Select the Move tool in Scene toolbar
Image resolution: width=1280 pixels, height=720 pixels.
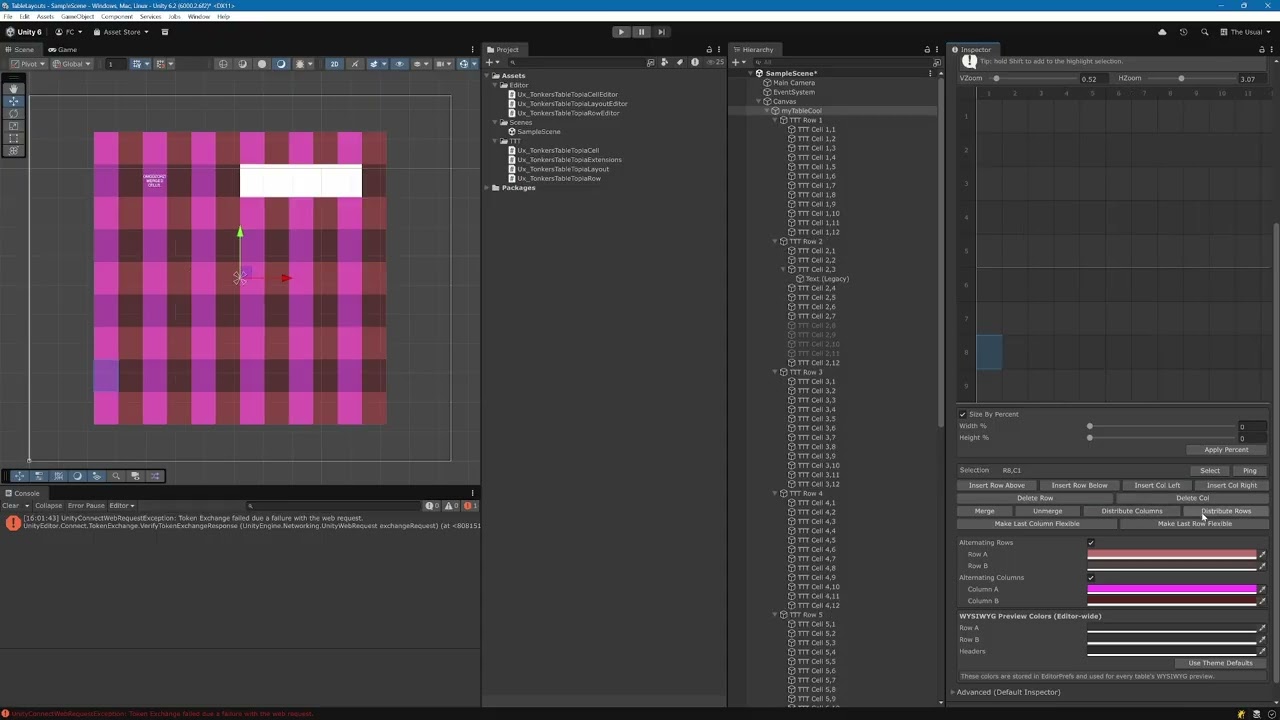click(x=14, y=101)
